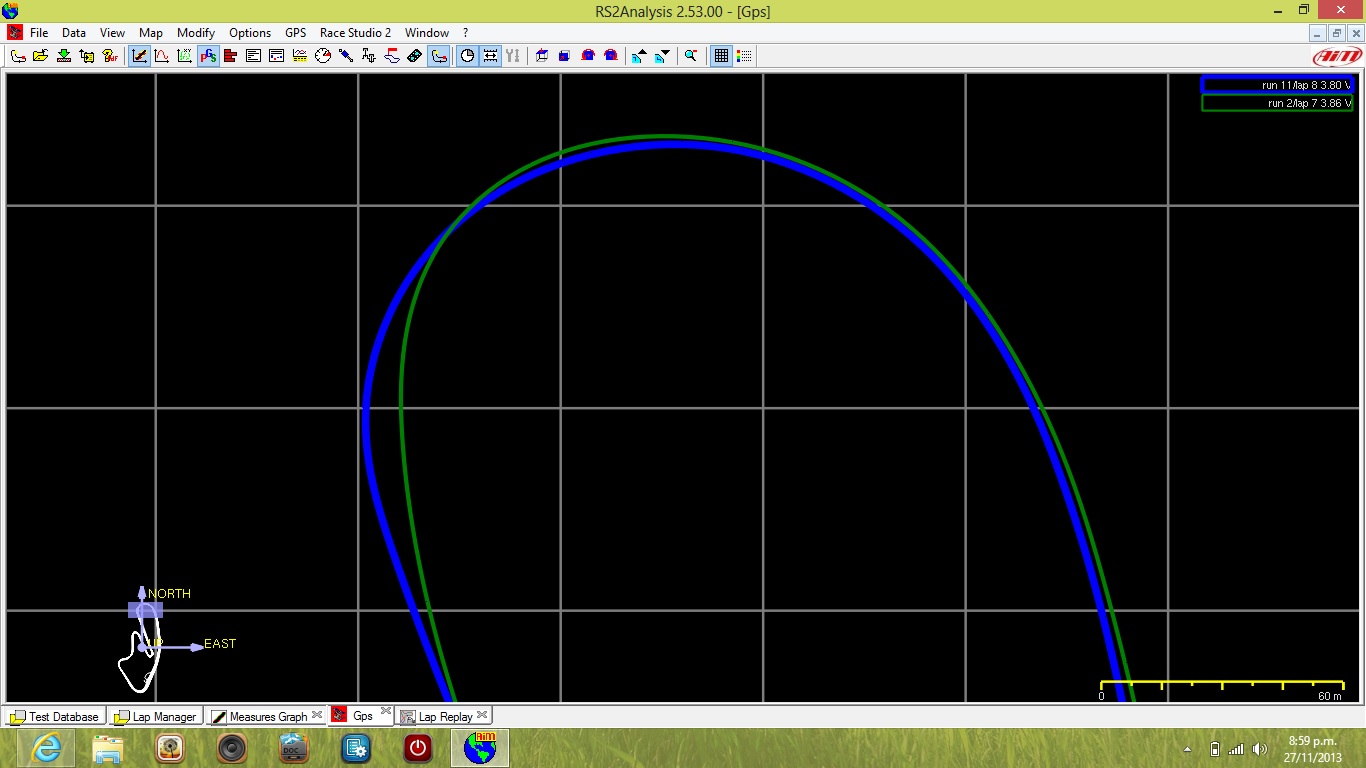Toggle the highlighted track map toolbar icon
1366x768 pixels.
click(x=439, y=56)
